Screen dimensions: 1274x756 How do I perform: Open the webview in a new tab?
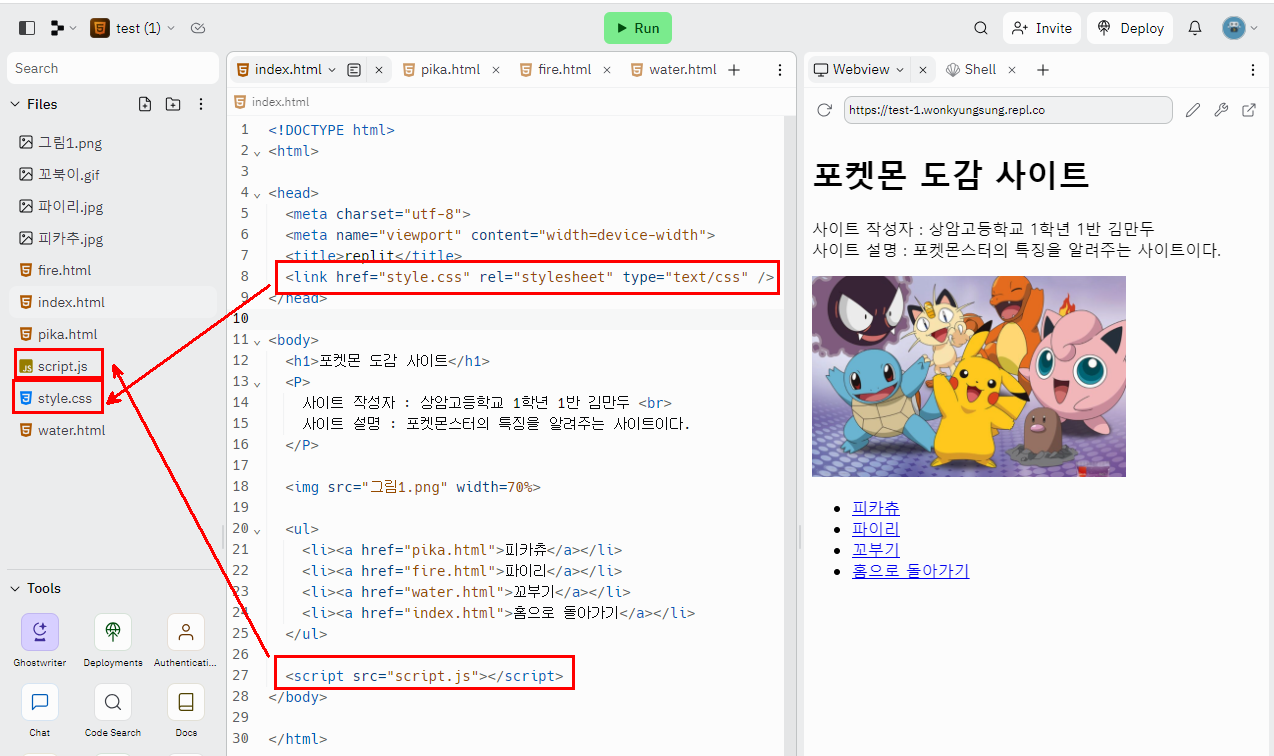[1249, 110]
